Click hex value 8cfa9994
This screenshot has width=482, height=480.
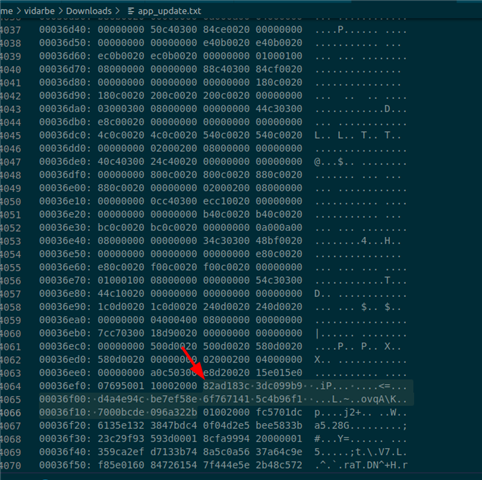click(226, 439)
